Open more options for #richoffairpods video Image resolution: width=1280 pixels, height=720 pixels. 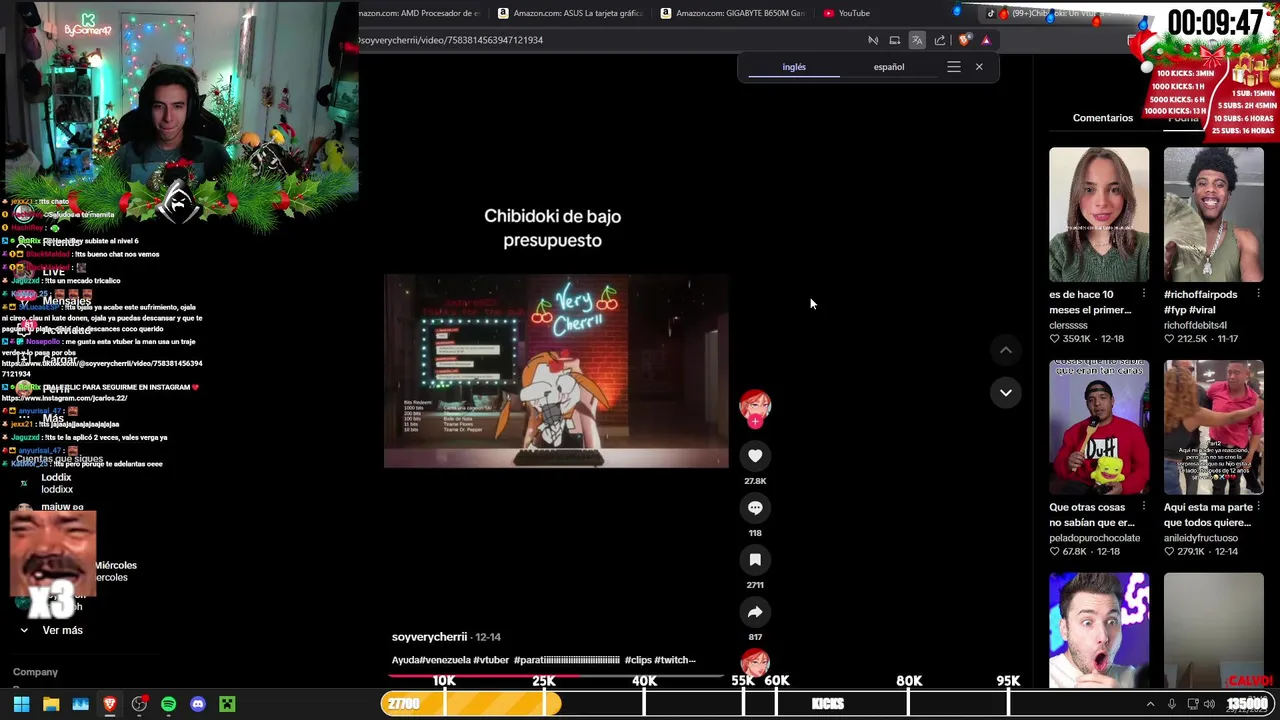pos(1258,294)
